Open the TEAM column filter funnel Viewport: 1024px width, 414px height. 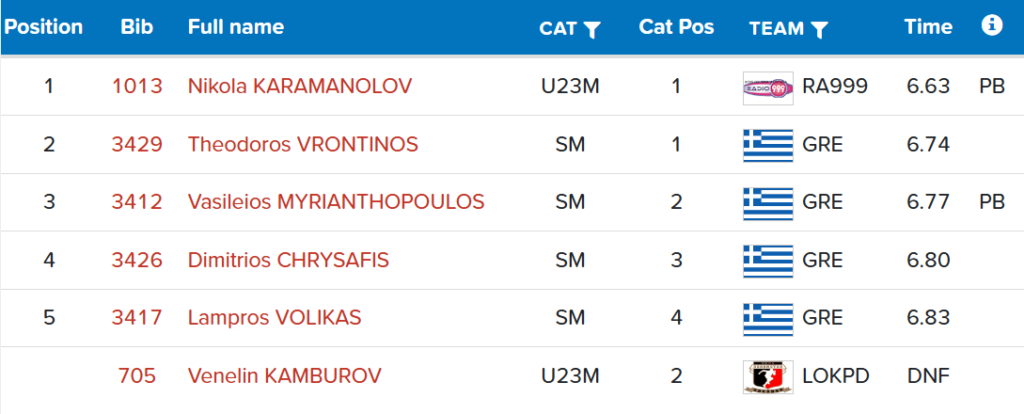pos(820,29)
